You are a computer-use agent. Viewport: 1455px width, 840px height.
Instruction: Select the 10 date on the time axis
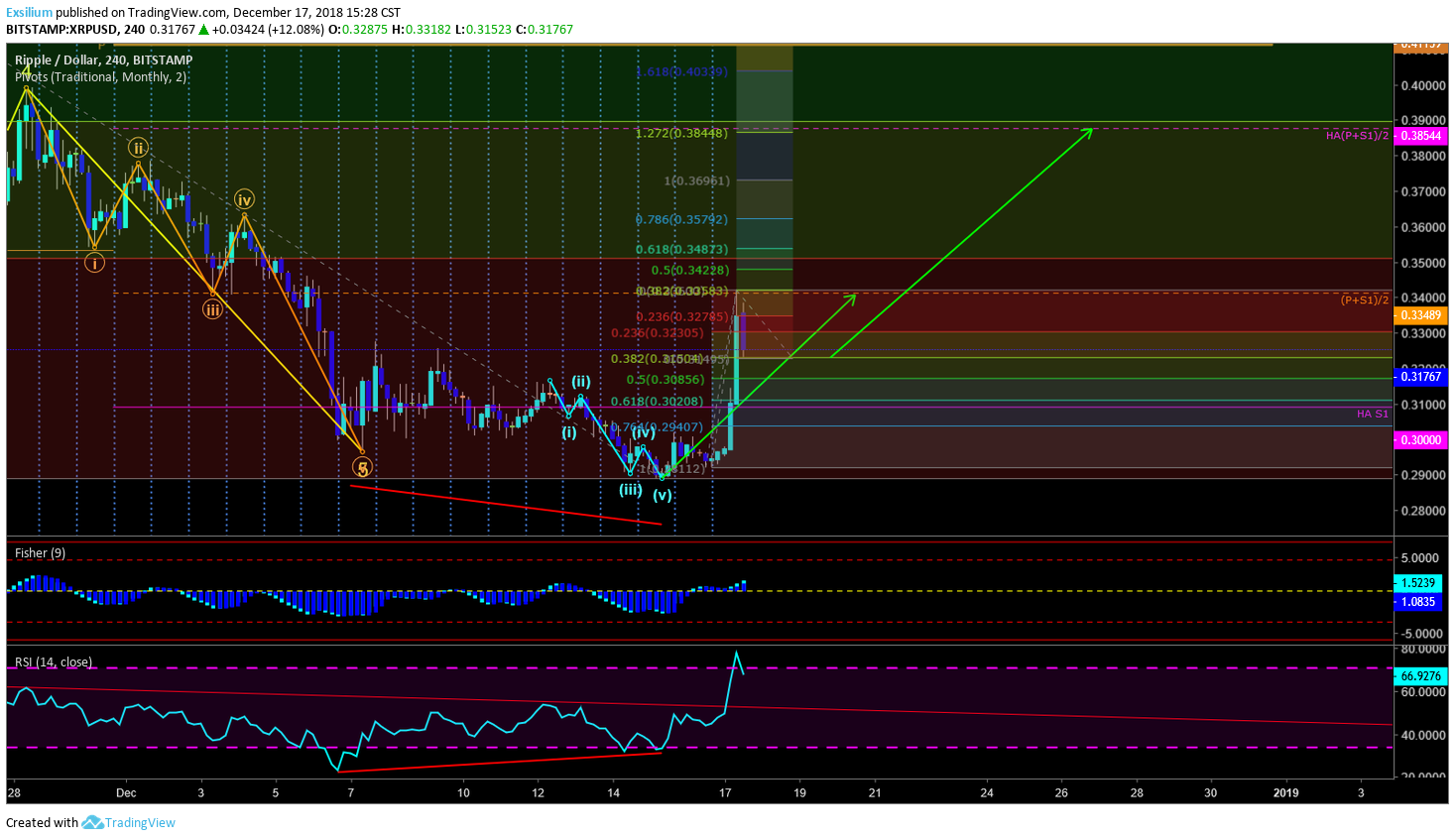(x=463, y=792)
